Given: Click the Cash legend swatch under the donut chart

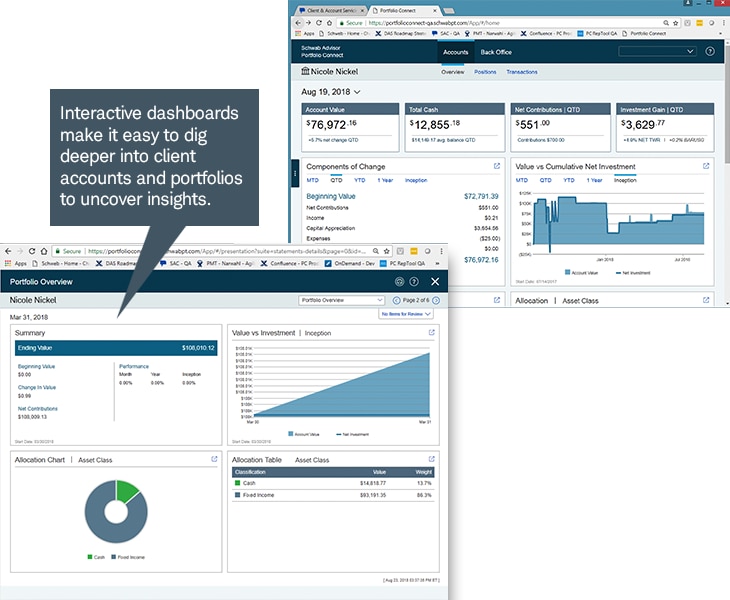Looking at the screenshot, I should [x=90, y=557].
